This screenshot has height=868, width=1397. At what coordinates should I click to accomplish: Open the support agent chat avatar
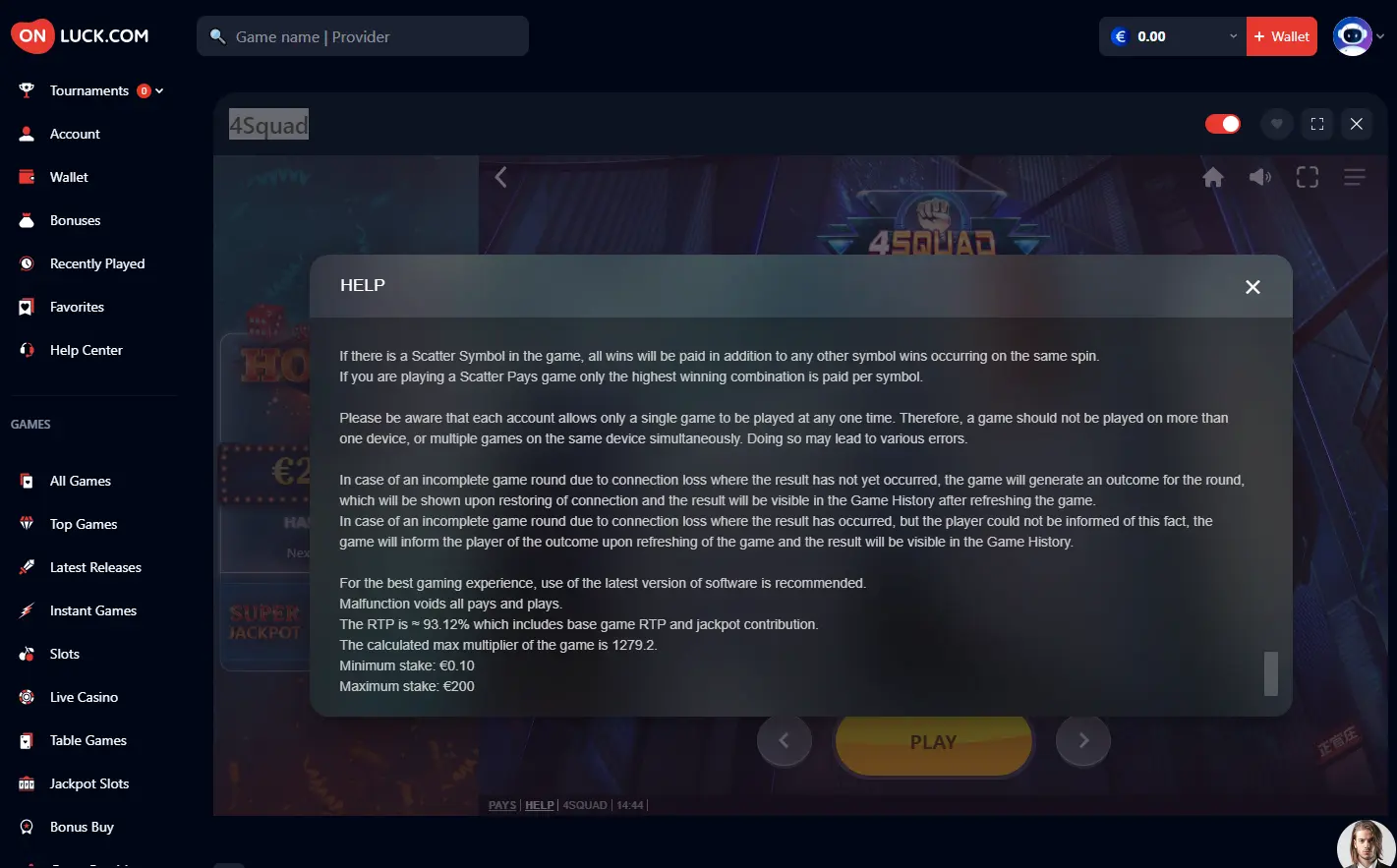(1367, 845)
